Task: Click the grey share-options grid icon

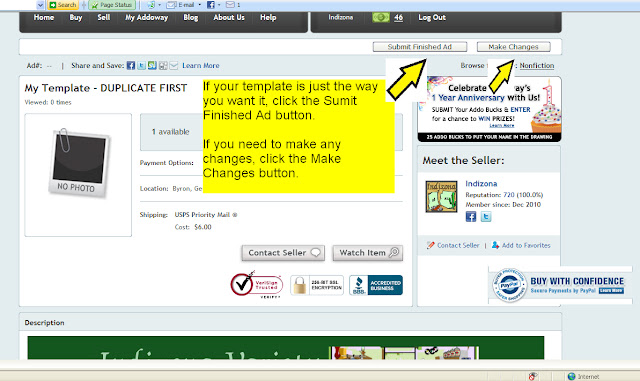Action: click(163, 66)
